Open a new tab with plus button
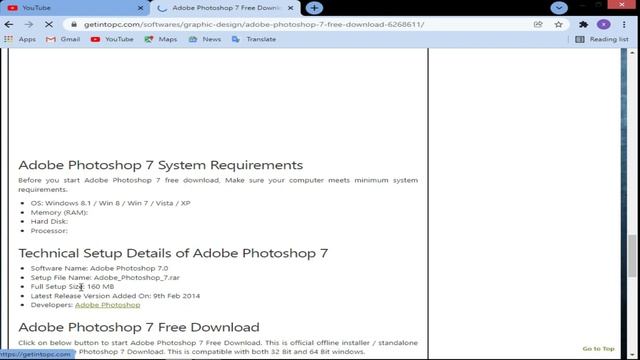The height and width of the screenshot is (360, 640). [314, 8]
